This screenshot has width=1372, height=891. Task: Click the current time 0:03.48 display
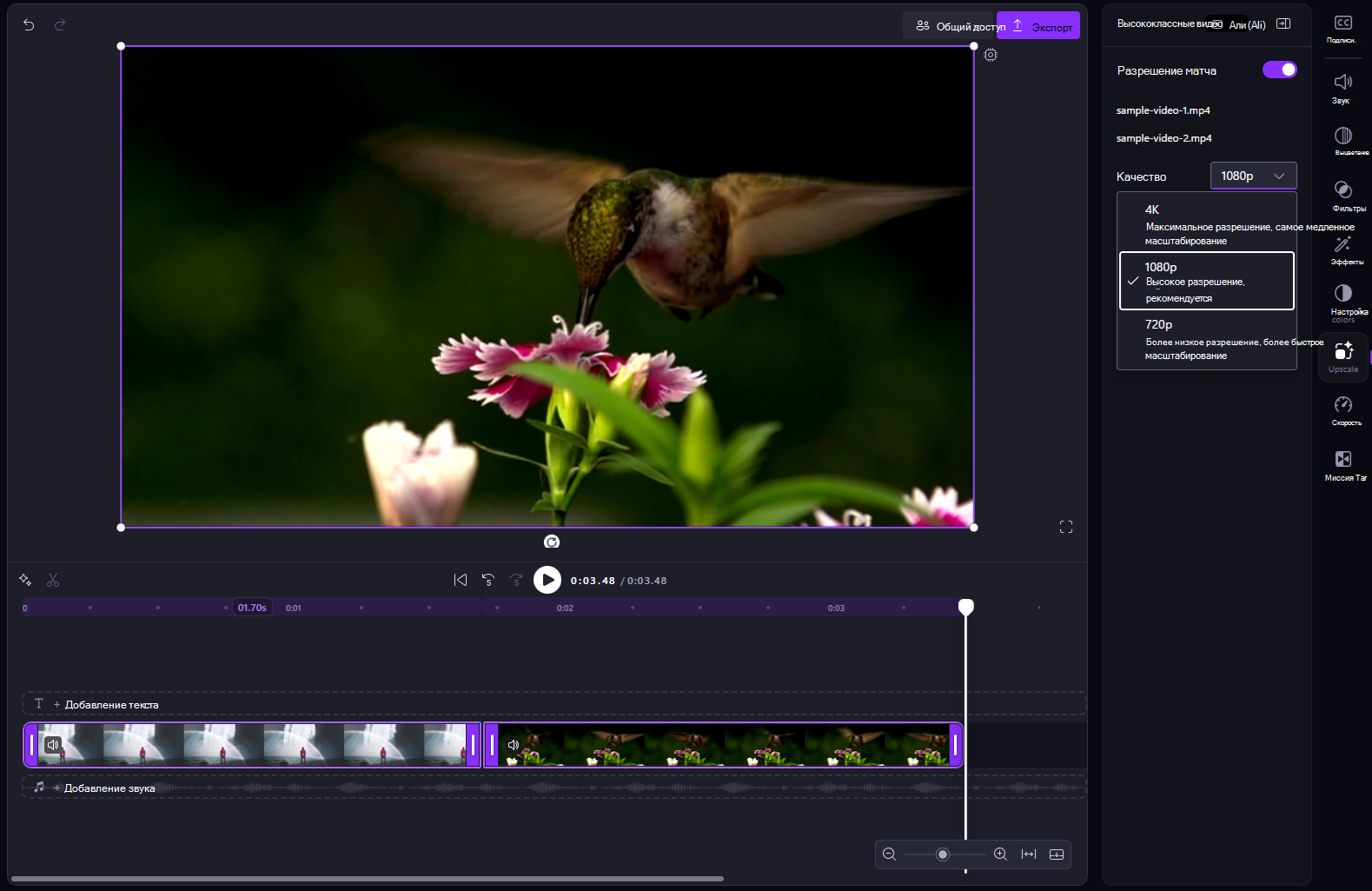coord(593,581)
